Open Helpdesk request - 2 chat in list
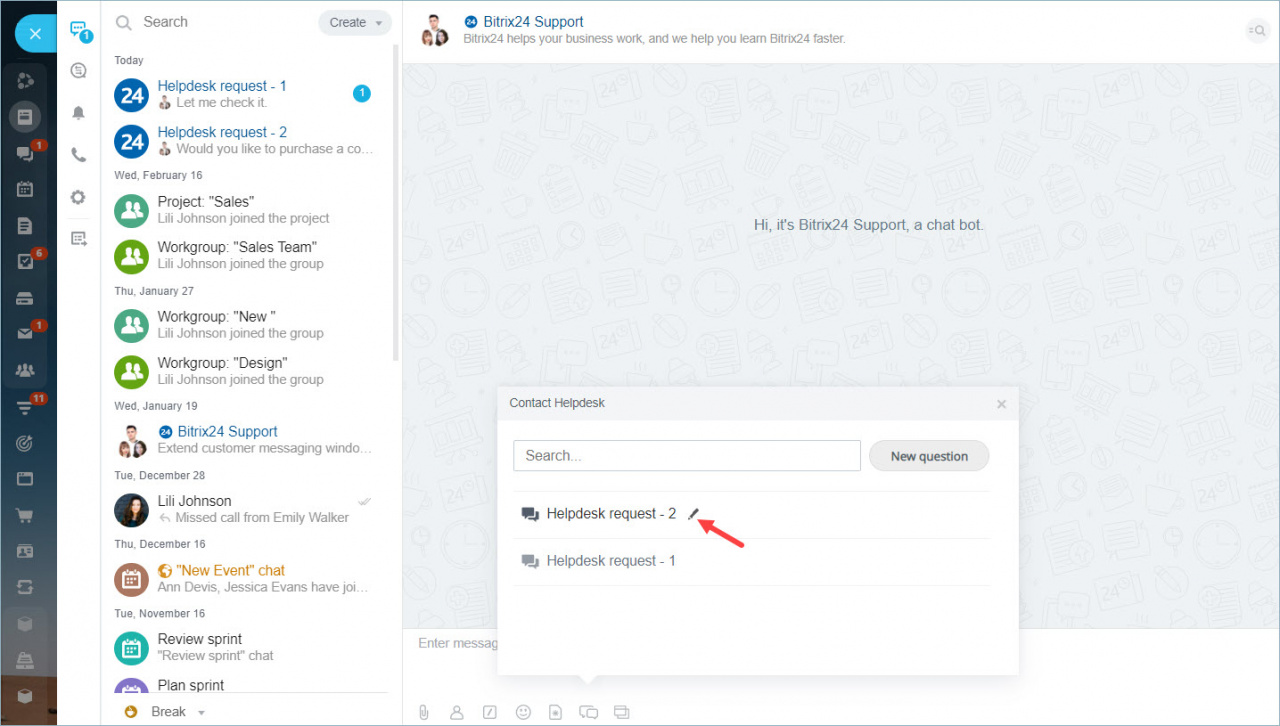This screenshot has width=1280, height=726. [248, 140]
